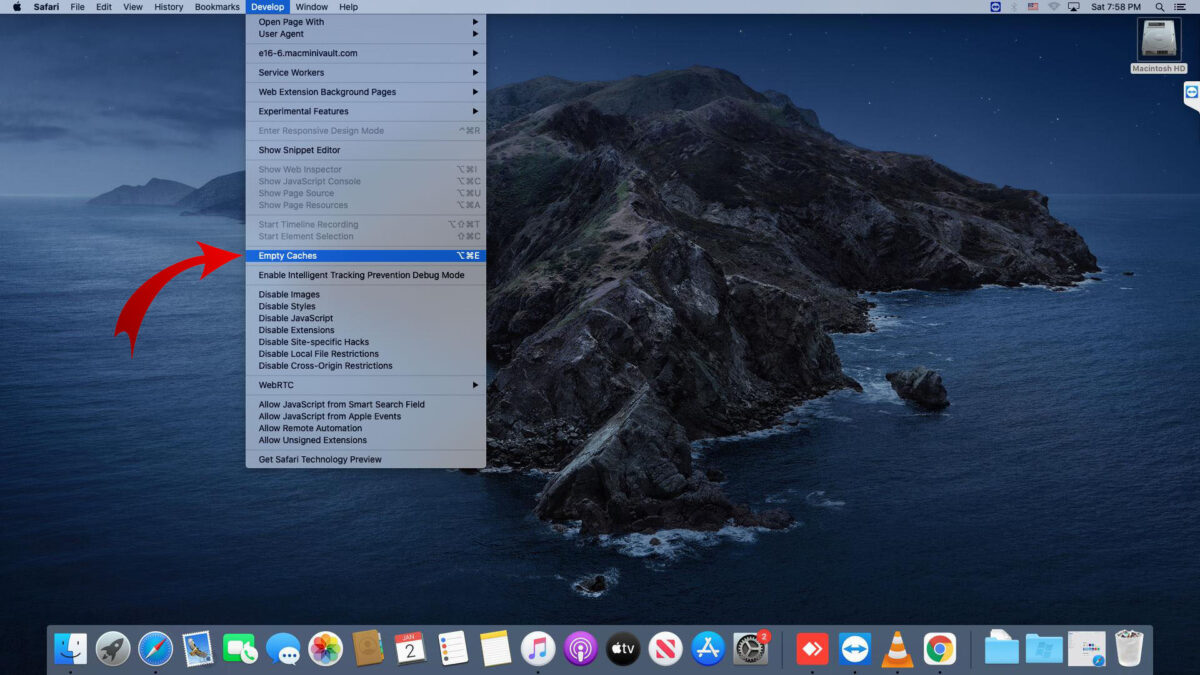Click the Wi-Fi status menu icon
The height and width of the screenshot is (675, 1200).
click(x=1051, y=7)
